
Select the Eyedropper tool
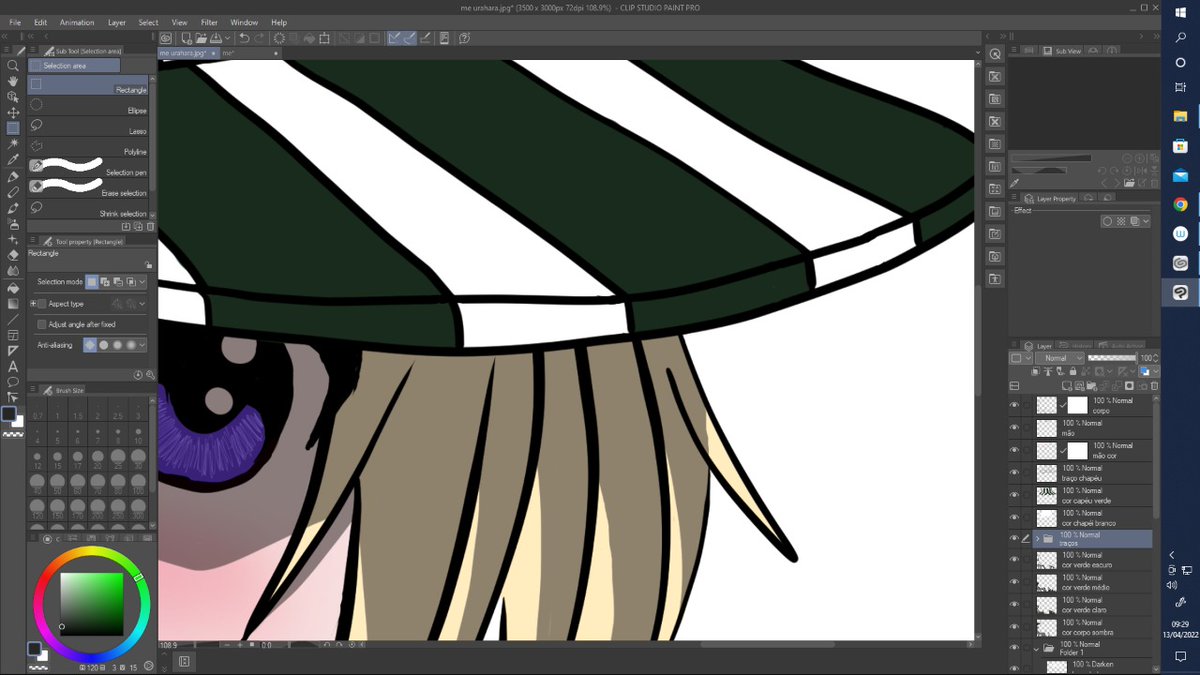13,160
